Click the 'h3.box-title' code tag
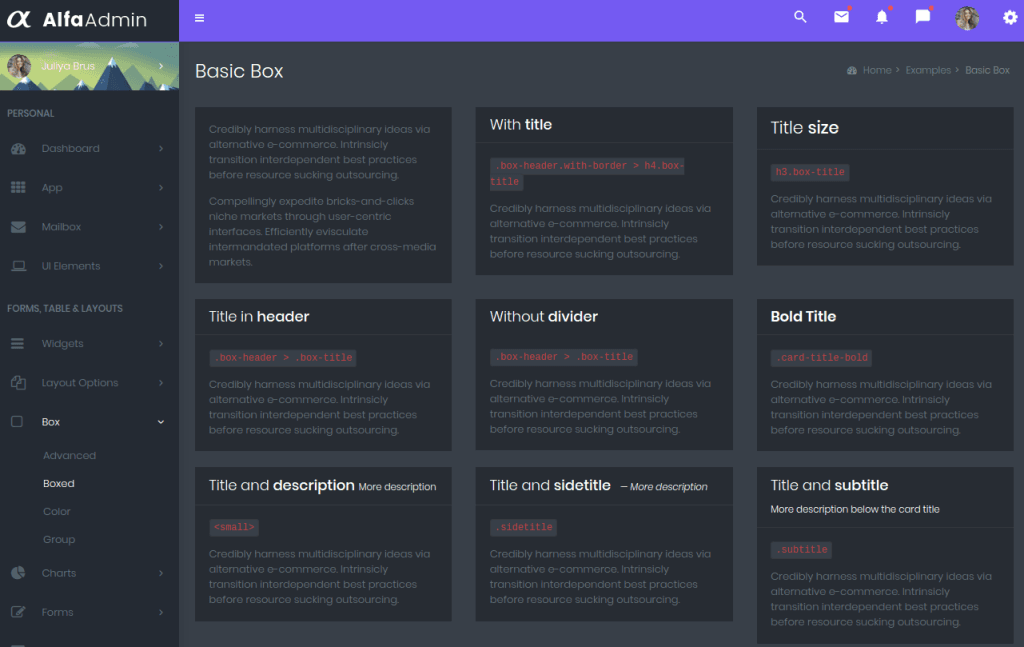The width and height of the screenshot is (1024, 647). 810,172
